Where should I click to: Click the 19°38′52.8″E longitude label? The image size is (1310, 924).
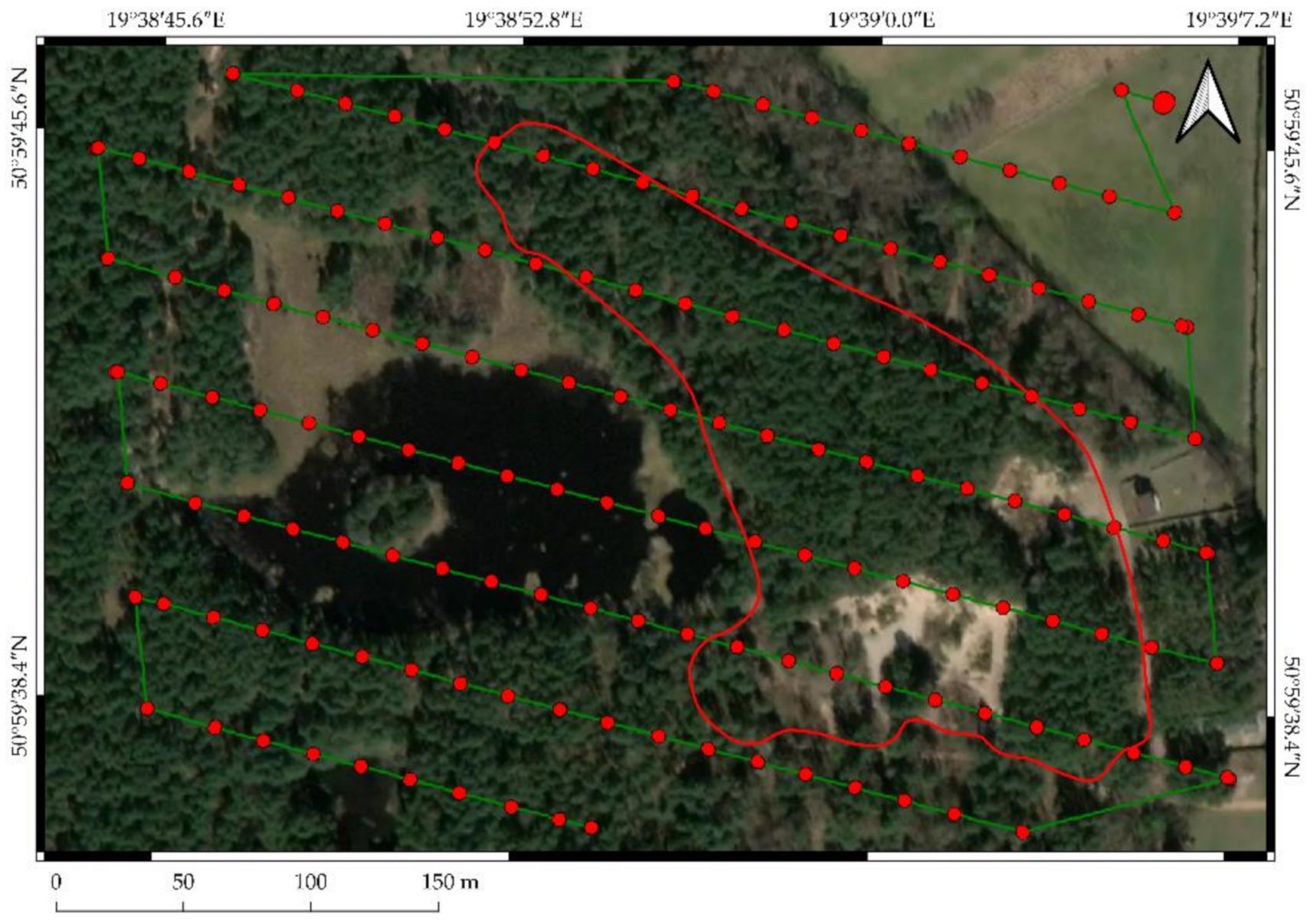tap(523, 18)
